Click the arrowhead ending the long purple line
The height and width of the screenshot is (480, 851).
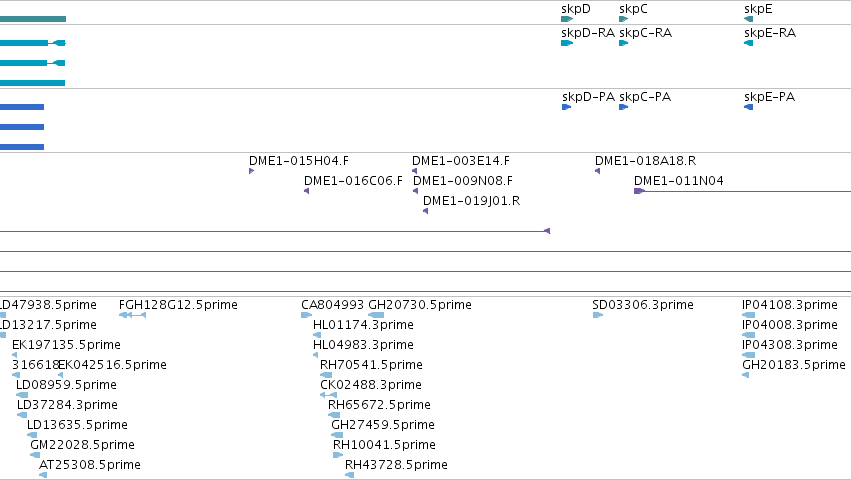pos(547,231)
